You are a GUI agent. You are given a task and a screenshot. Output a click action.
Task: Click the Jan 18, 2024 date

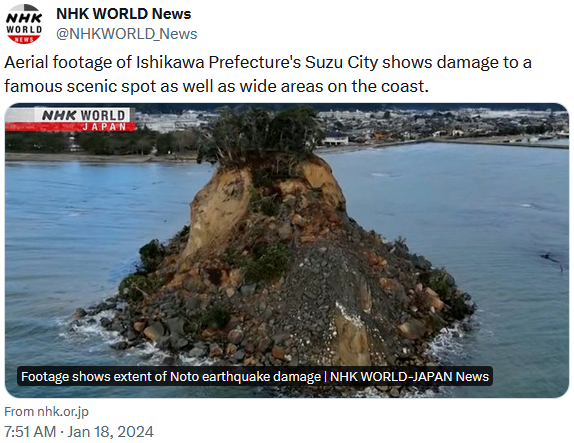(111, 432)
